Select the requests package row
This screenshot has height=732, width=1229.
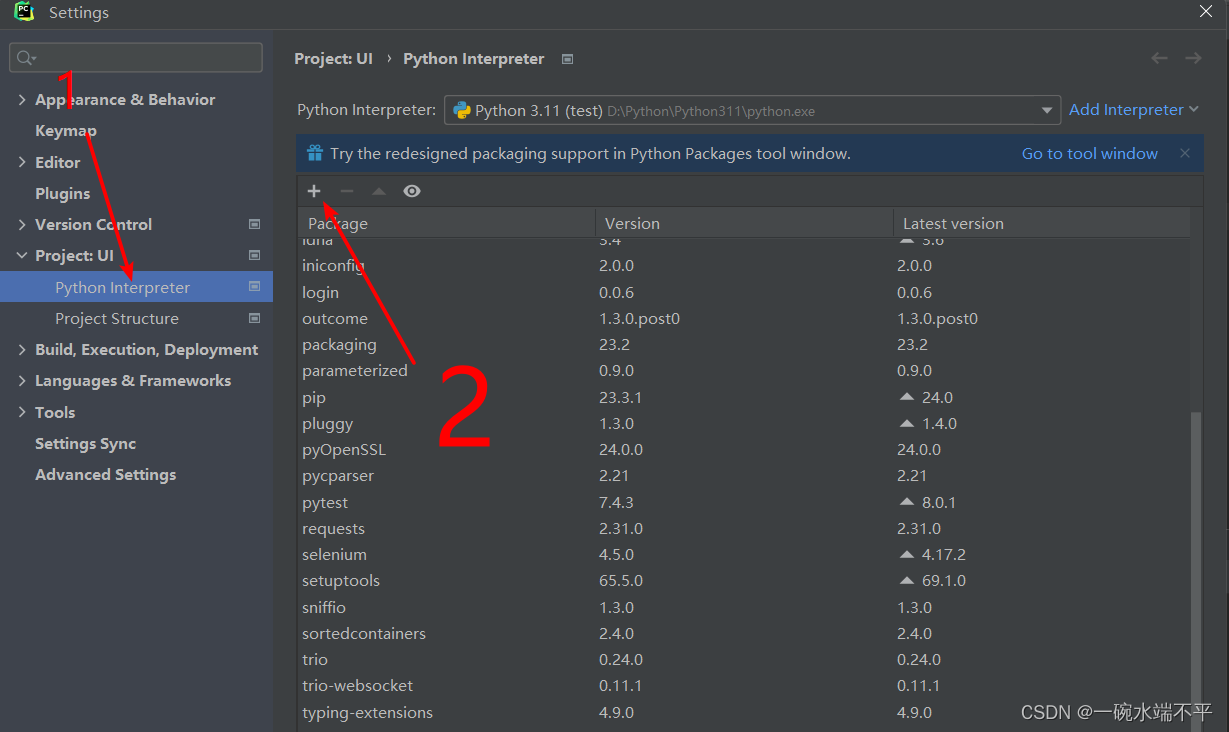pyautogui.click(x=744, y=528)
